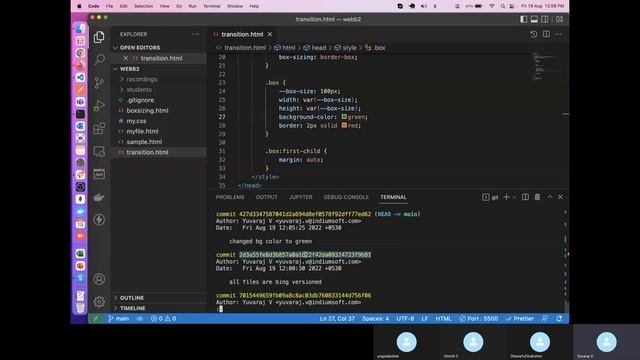The image size is (640, 360).
Task: Switch to the Debug Console tab
Action: (346, 197)
